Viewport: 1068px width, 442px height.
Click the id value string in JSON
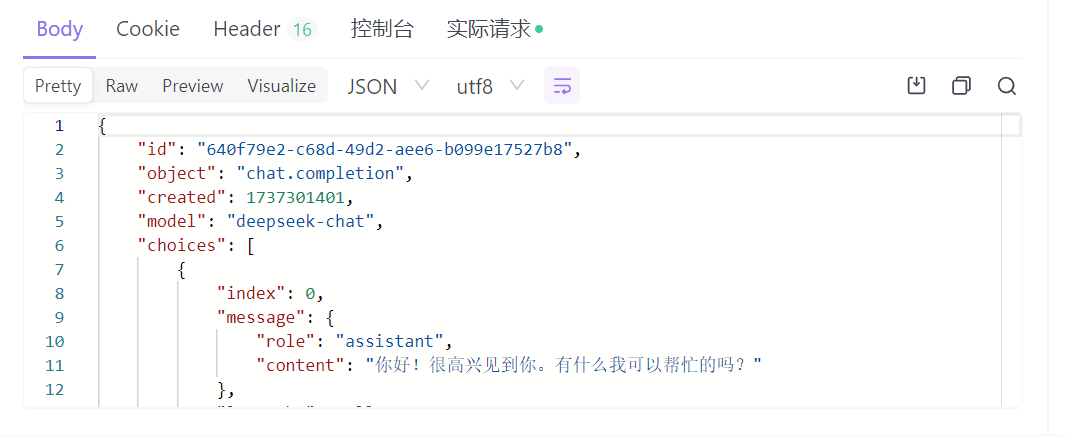pyautogui.click(x=385, y=149)
